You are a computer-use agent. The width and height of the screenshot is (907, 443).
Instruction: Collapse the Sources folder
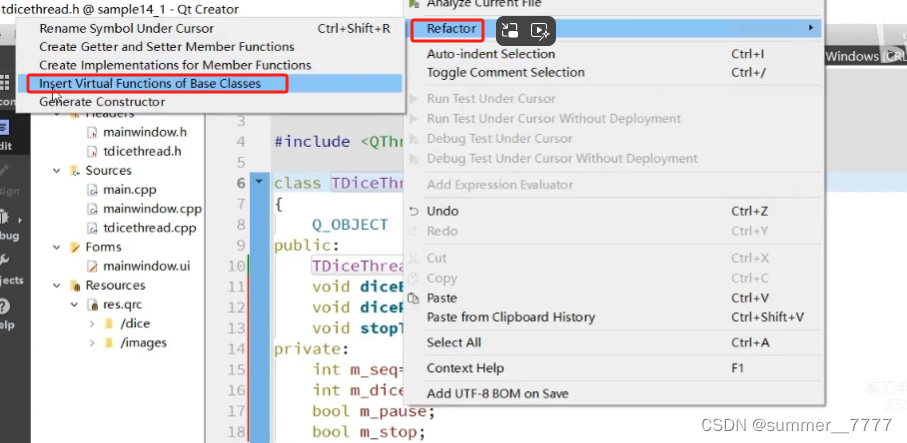57,171
